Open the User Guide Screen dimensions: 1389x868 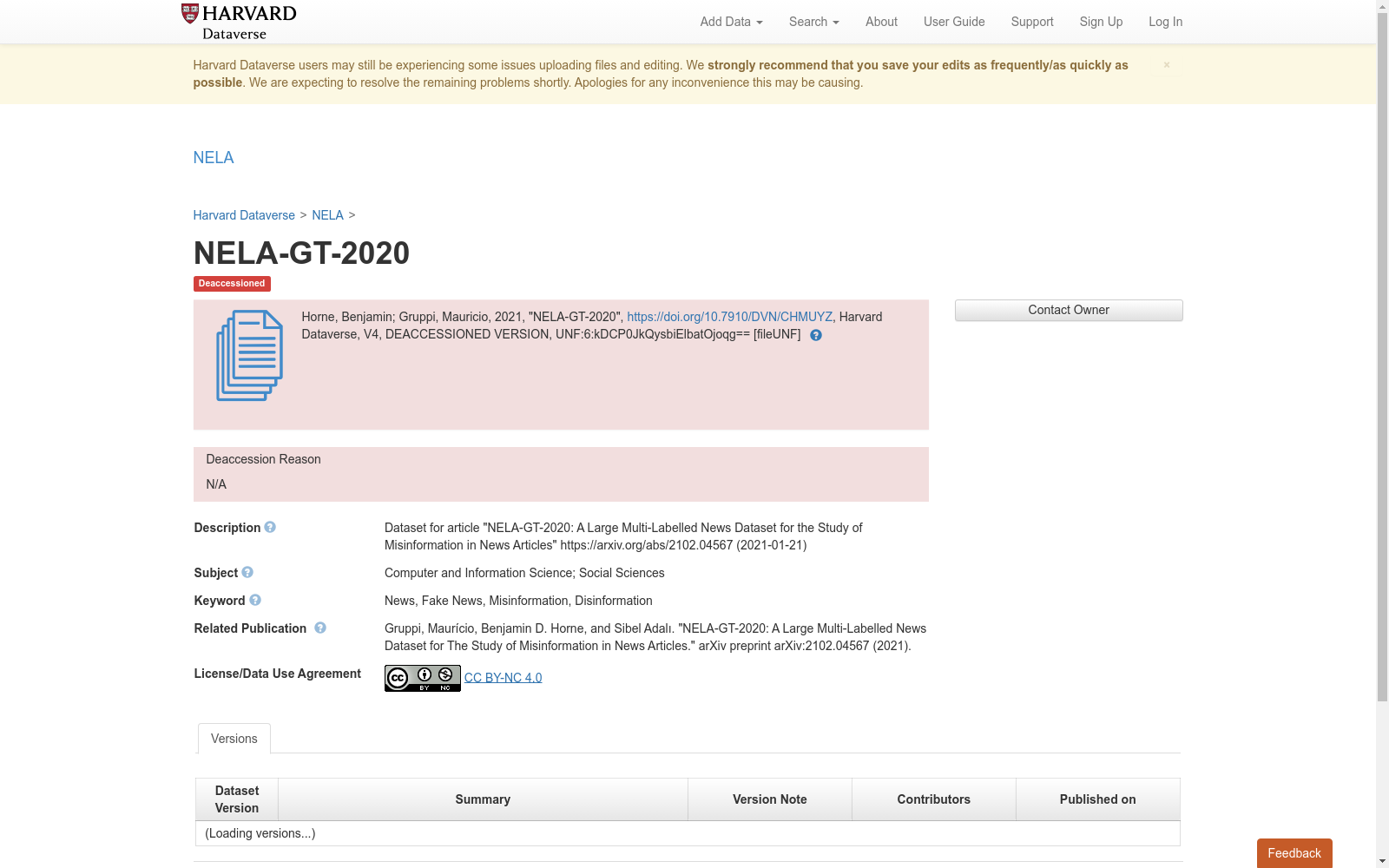(954, 22)
